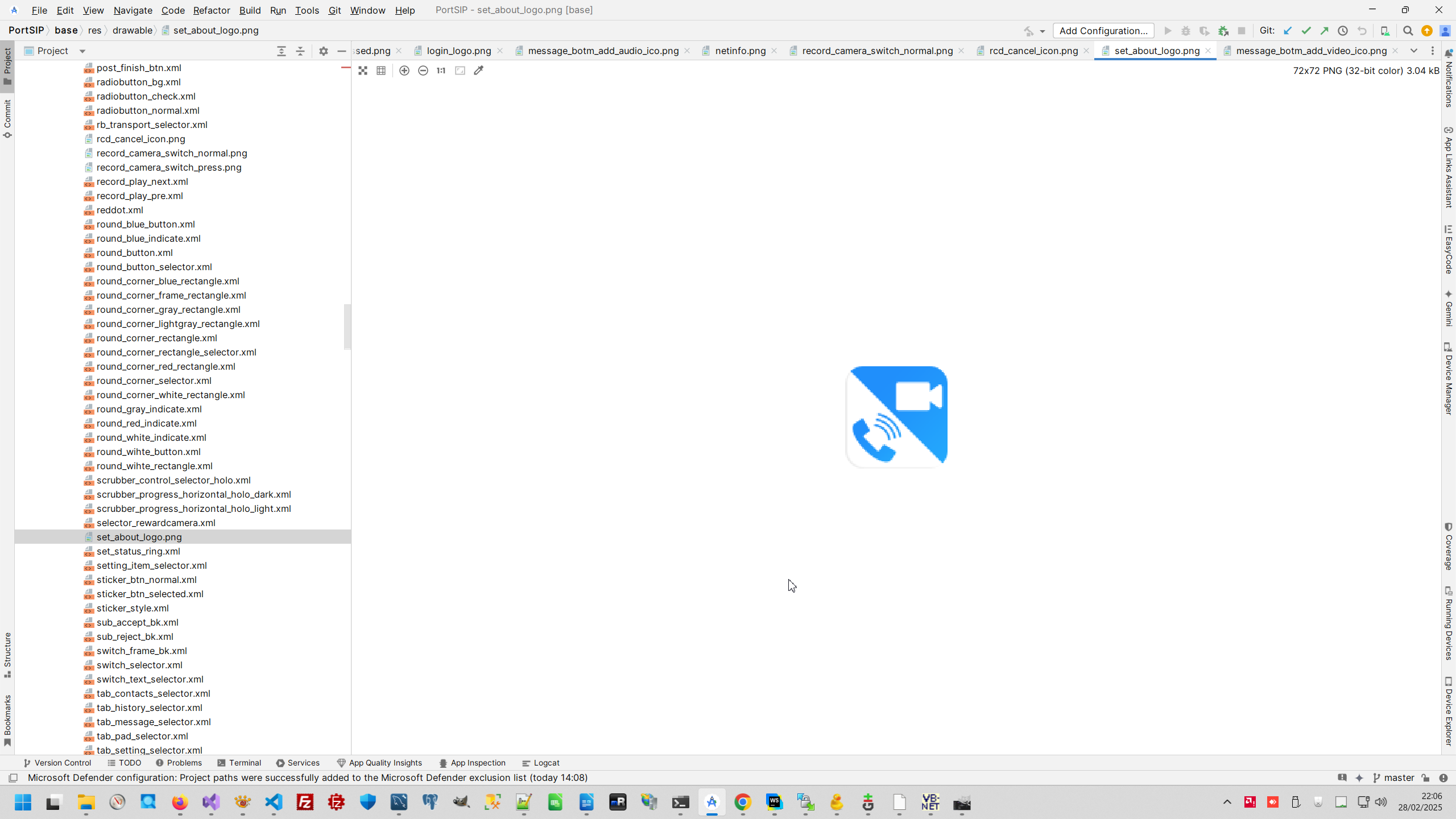1456x819 pixels.
Task: Expand all items in the Project panel
Action: (282, 51)
